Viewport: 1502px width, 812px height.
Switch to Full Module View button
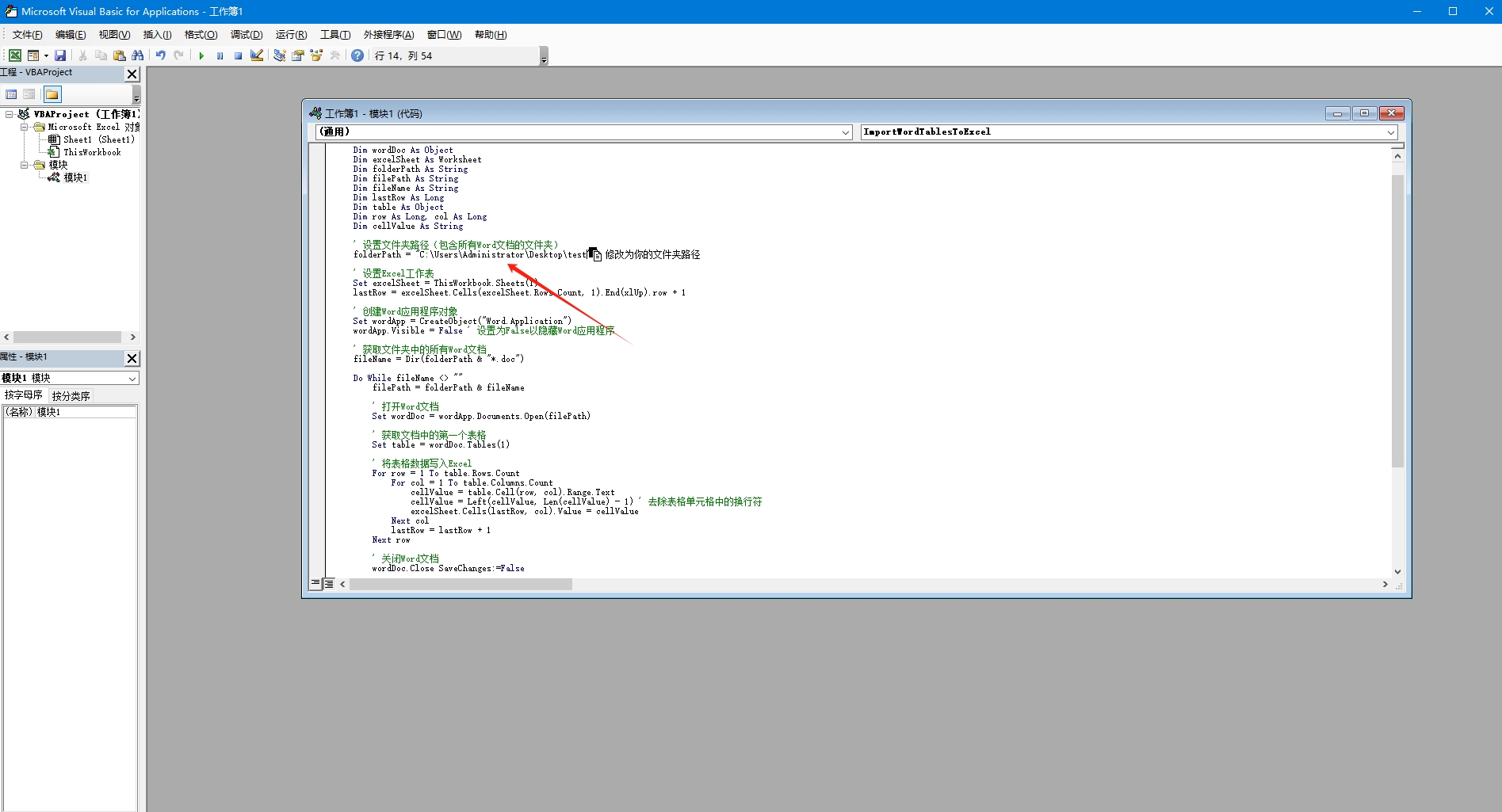click(329, 584)
